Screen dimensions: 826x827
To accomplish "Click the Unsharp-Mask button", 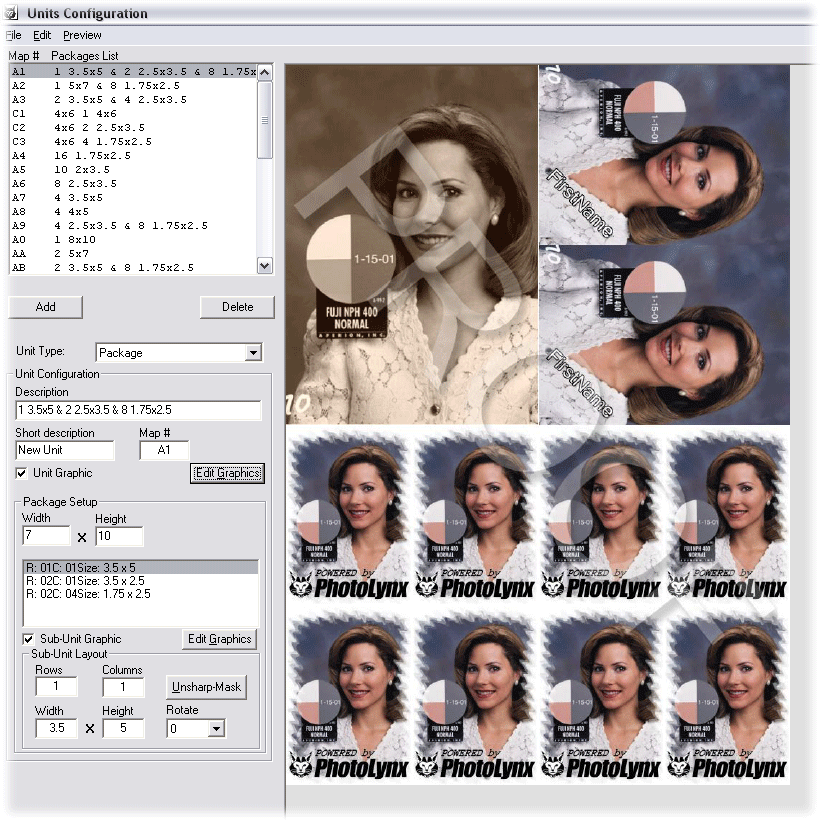I will point(207,688).
